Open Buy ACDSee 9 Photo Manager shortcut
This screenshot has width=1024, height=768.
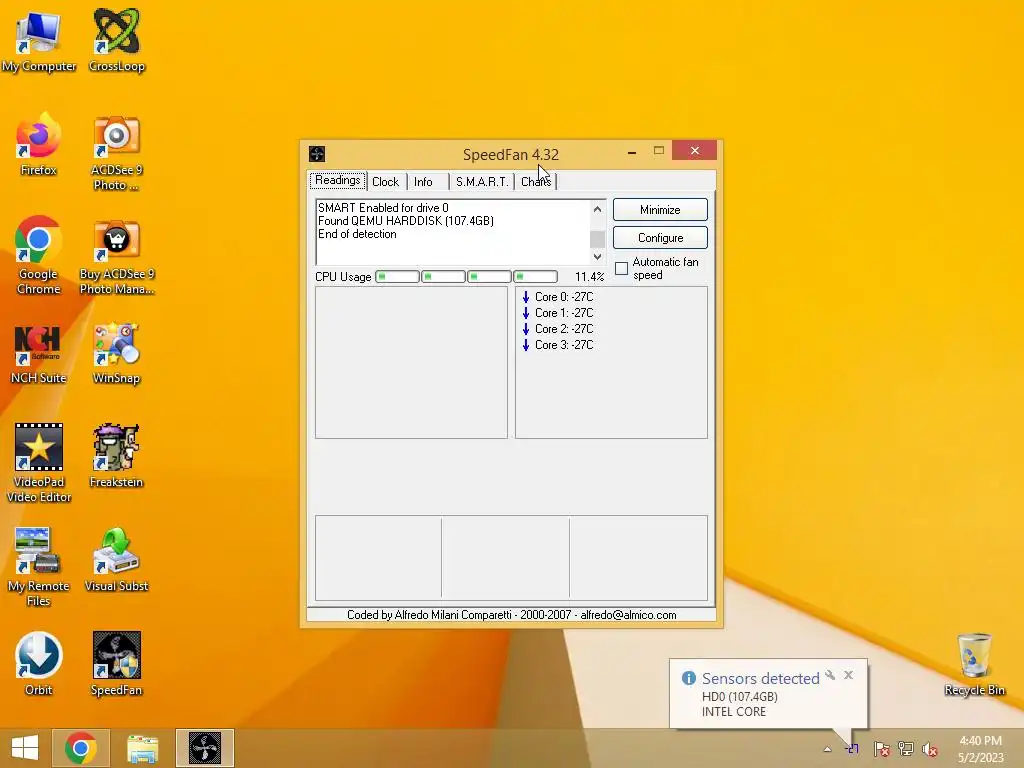116,257
